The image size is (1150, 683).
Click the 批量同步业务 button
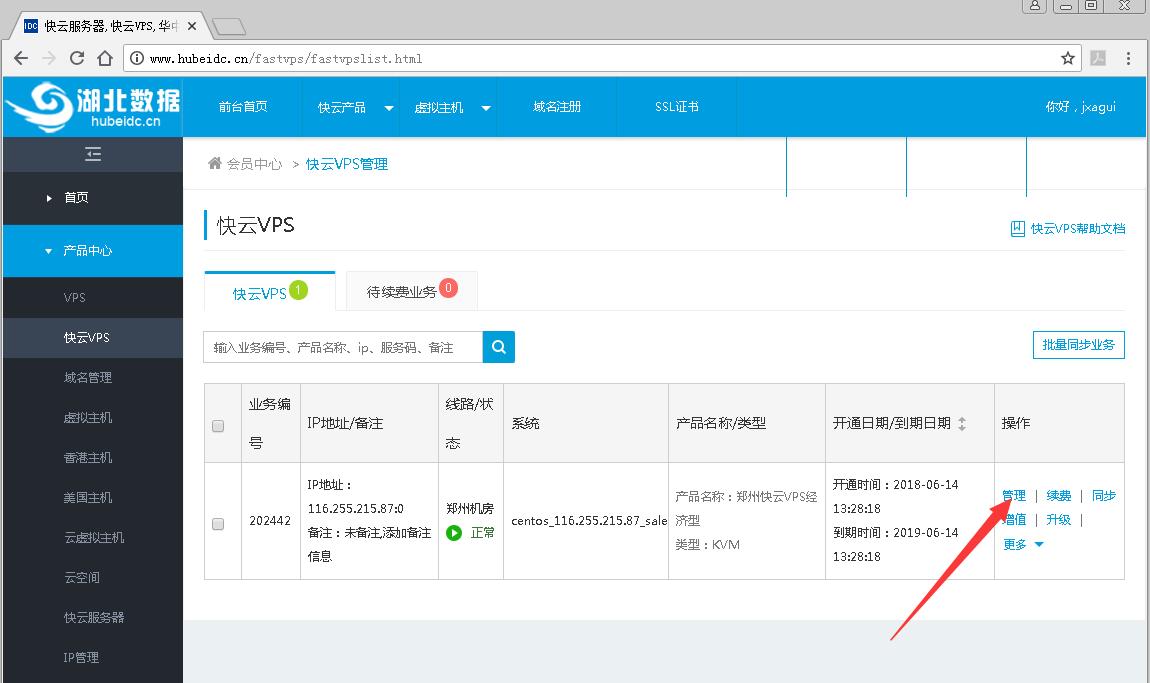(1078, 345)
